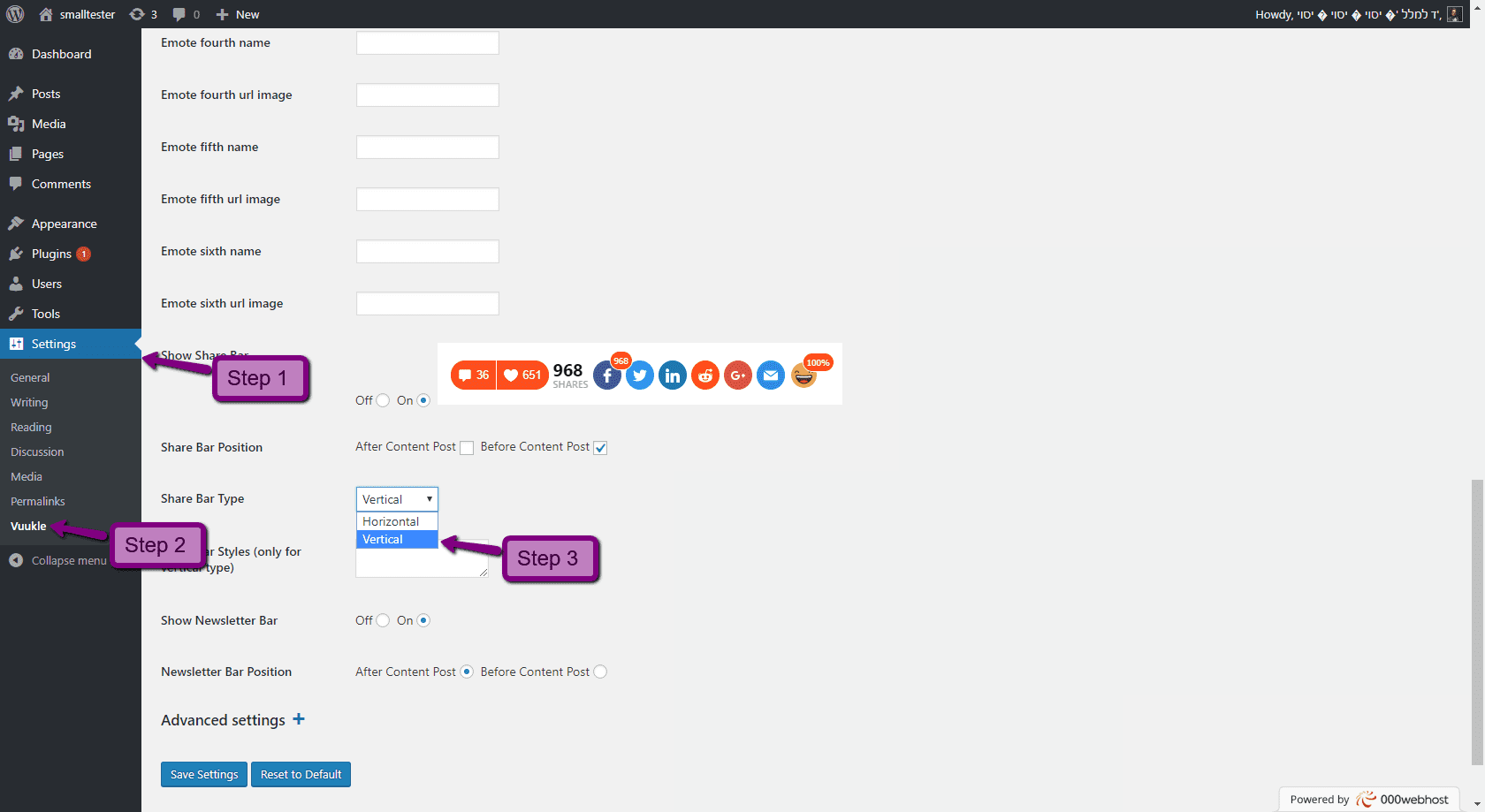The image size is (1485, 812).
Task: Turn off the Show Newsletter Bar option
Action: tap(383, 620)
